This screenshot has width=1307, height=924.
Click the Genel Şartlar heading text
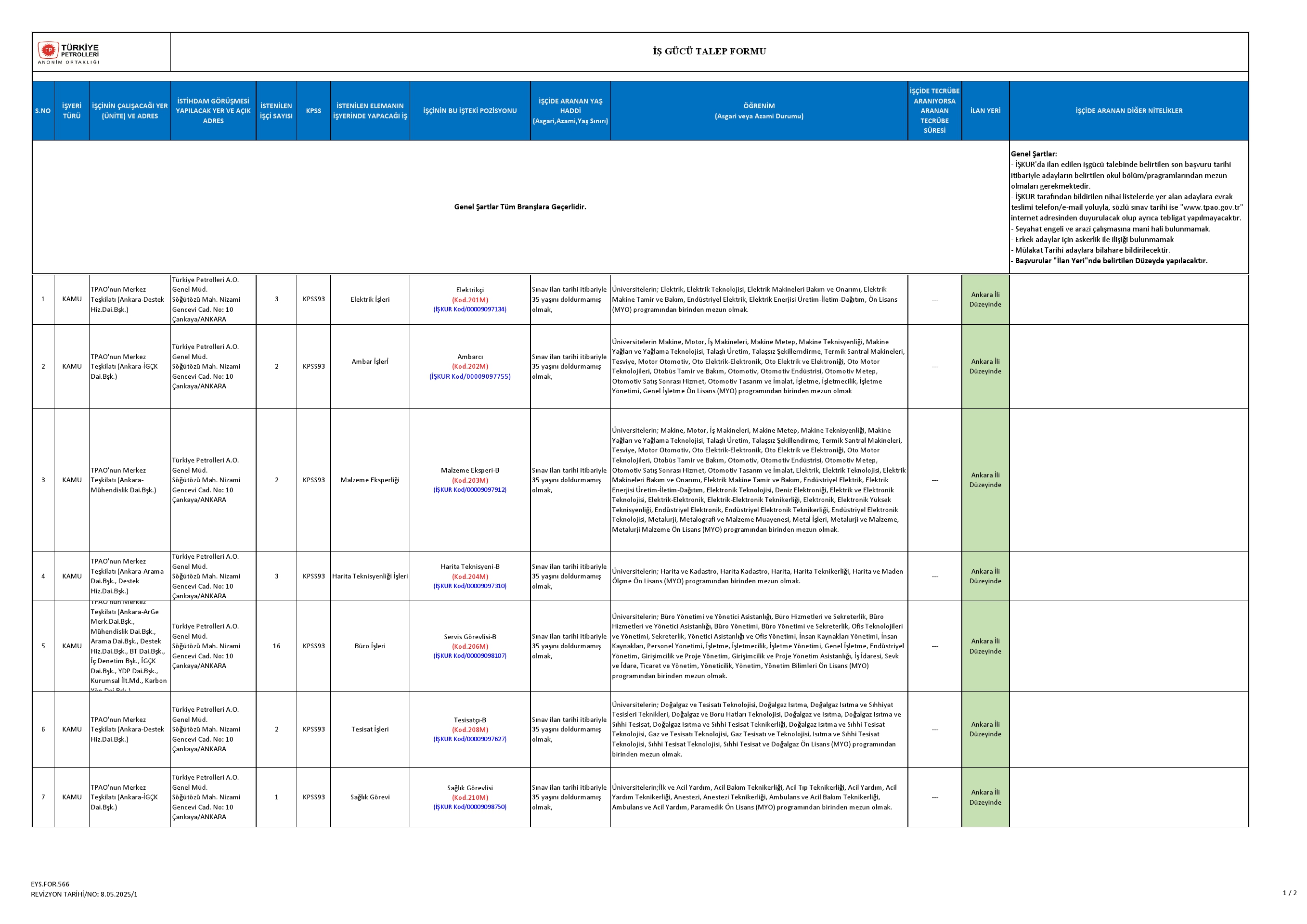tap(1034, 154)
